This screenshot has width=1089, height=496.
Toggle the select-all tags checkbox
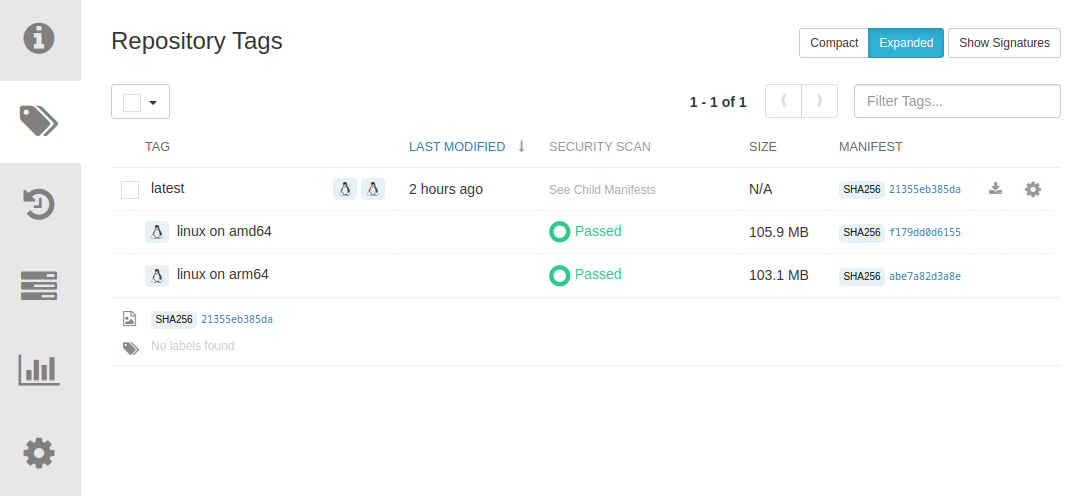(132, 102)
